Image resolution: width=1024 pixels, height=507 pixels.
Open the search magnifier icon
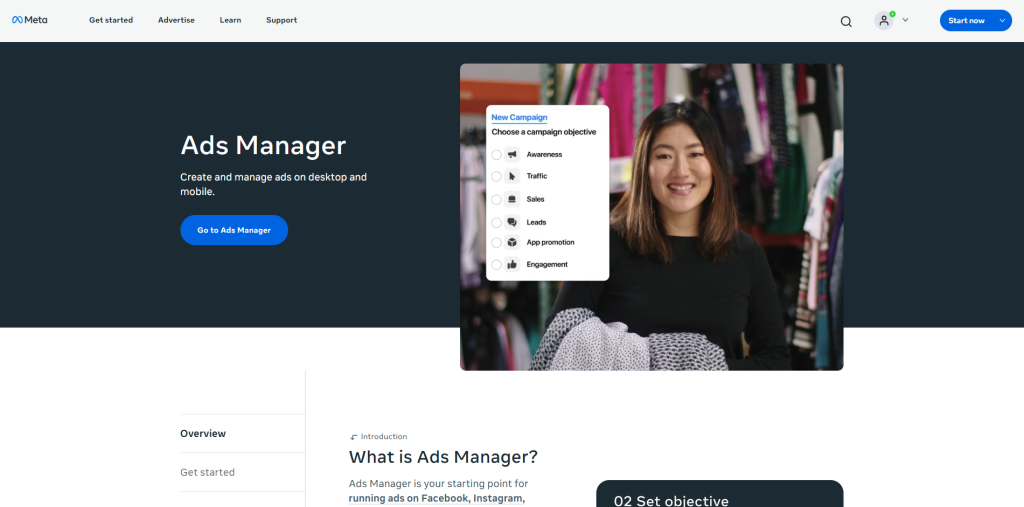click(x=846, y=21)
